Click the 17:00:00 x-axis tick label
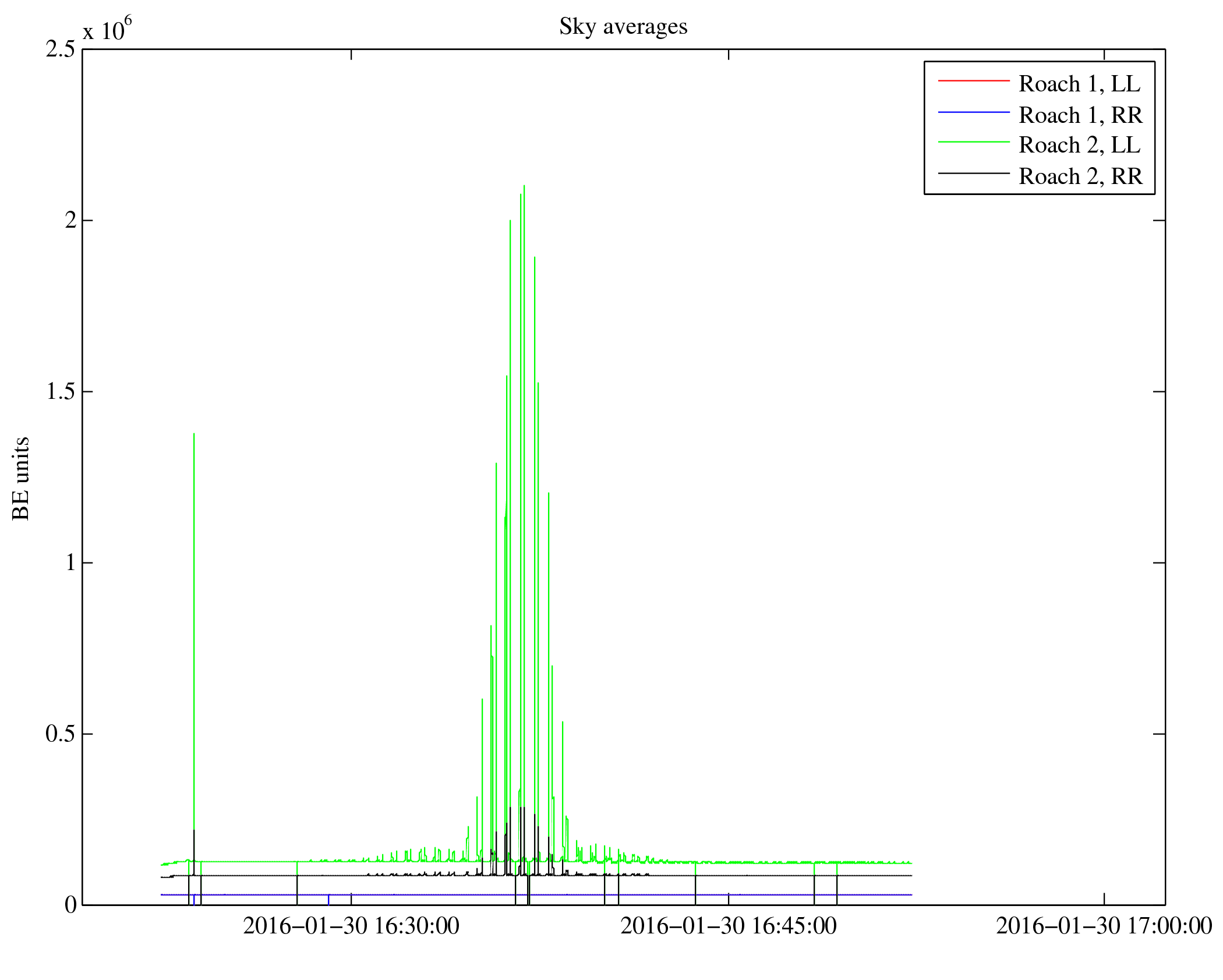The height and width of the screenshot is (980, 1223). (x=1104, y=926)
